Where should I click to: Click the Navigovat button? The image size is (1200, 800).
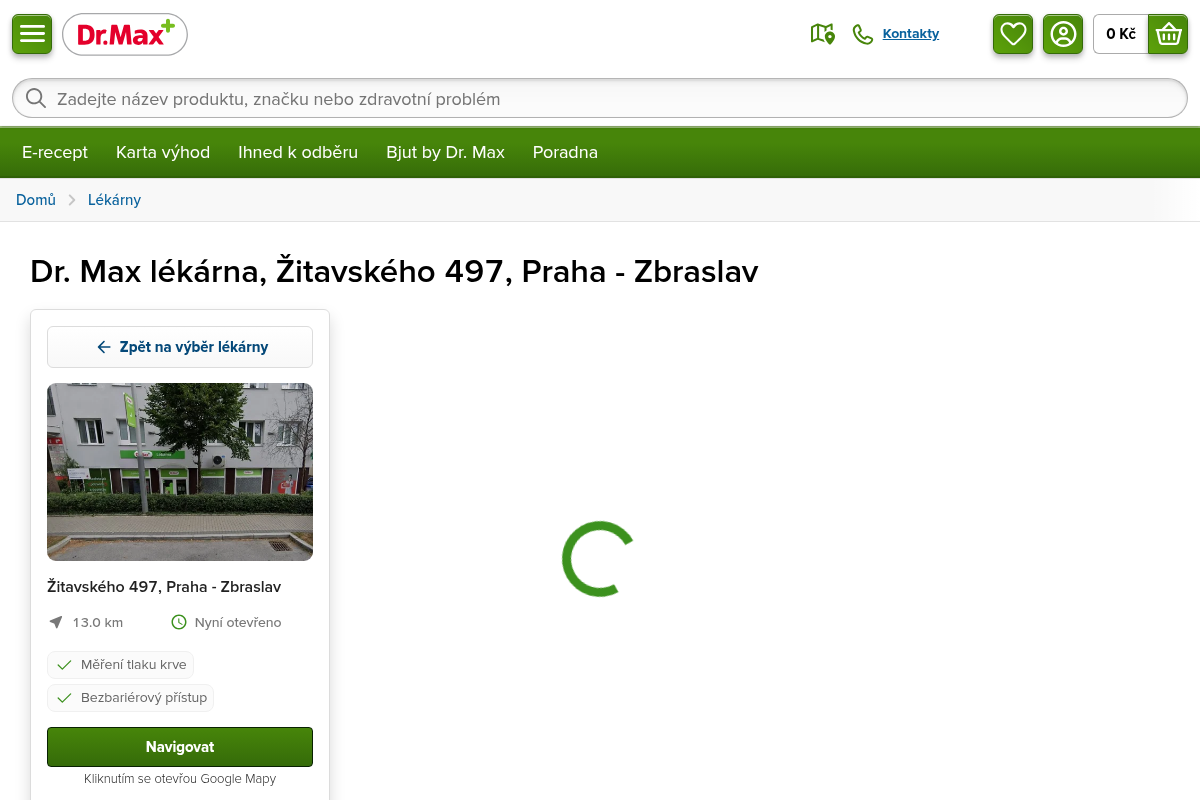pos(180,747)
